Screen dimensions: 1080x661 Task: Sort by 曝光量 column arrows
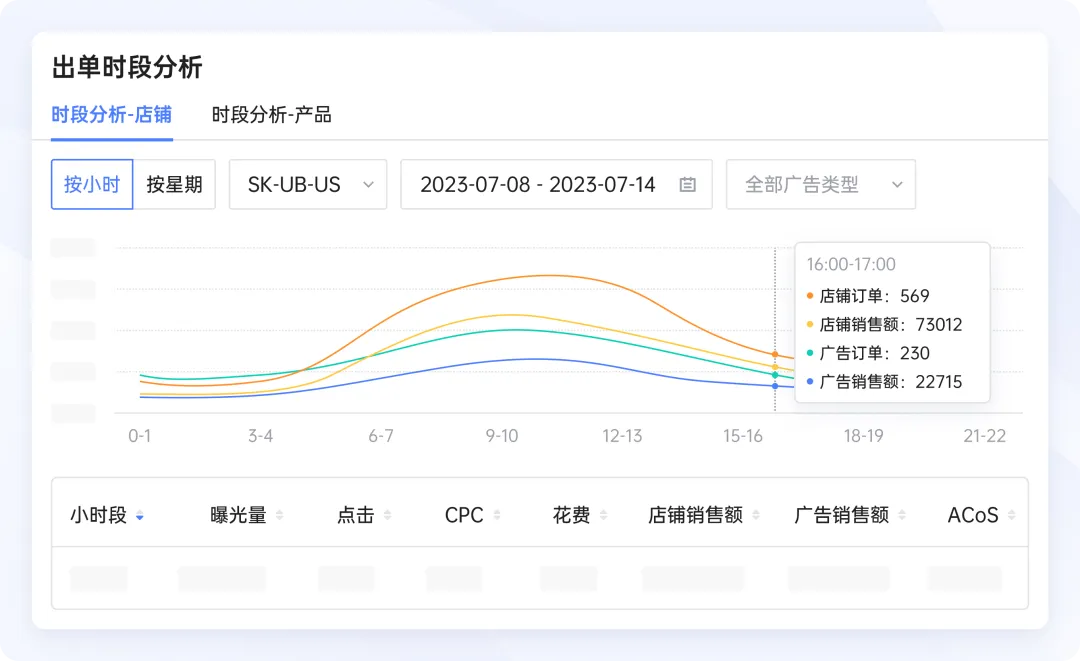tap(279, 515)
